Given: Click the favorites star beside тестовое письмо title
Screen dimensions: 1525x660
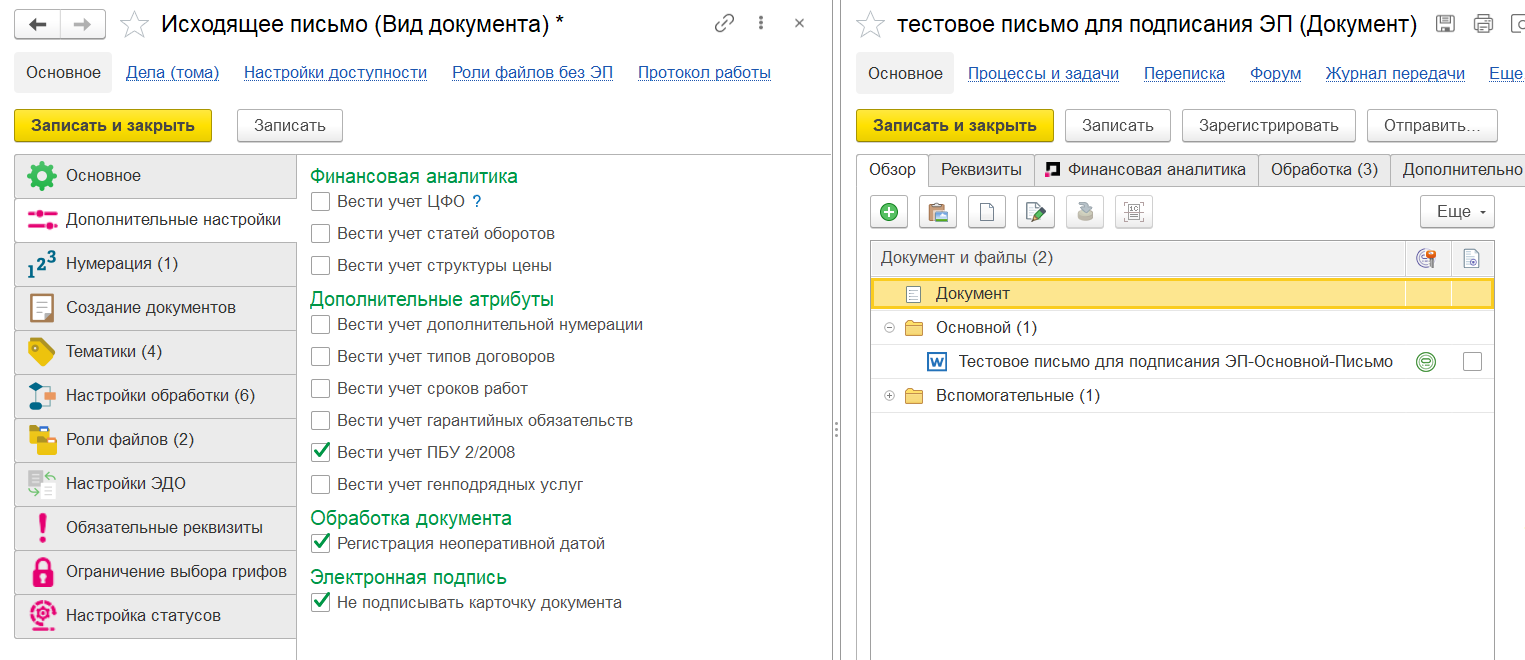Looking at the screenshot, I should pyautogui.click(x=871, y=24).
